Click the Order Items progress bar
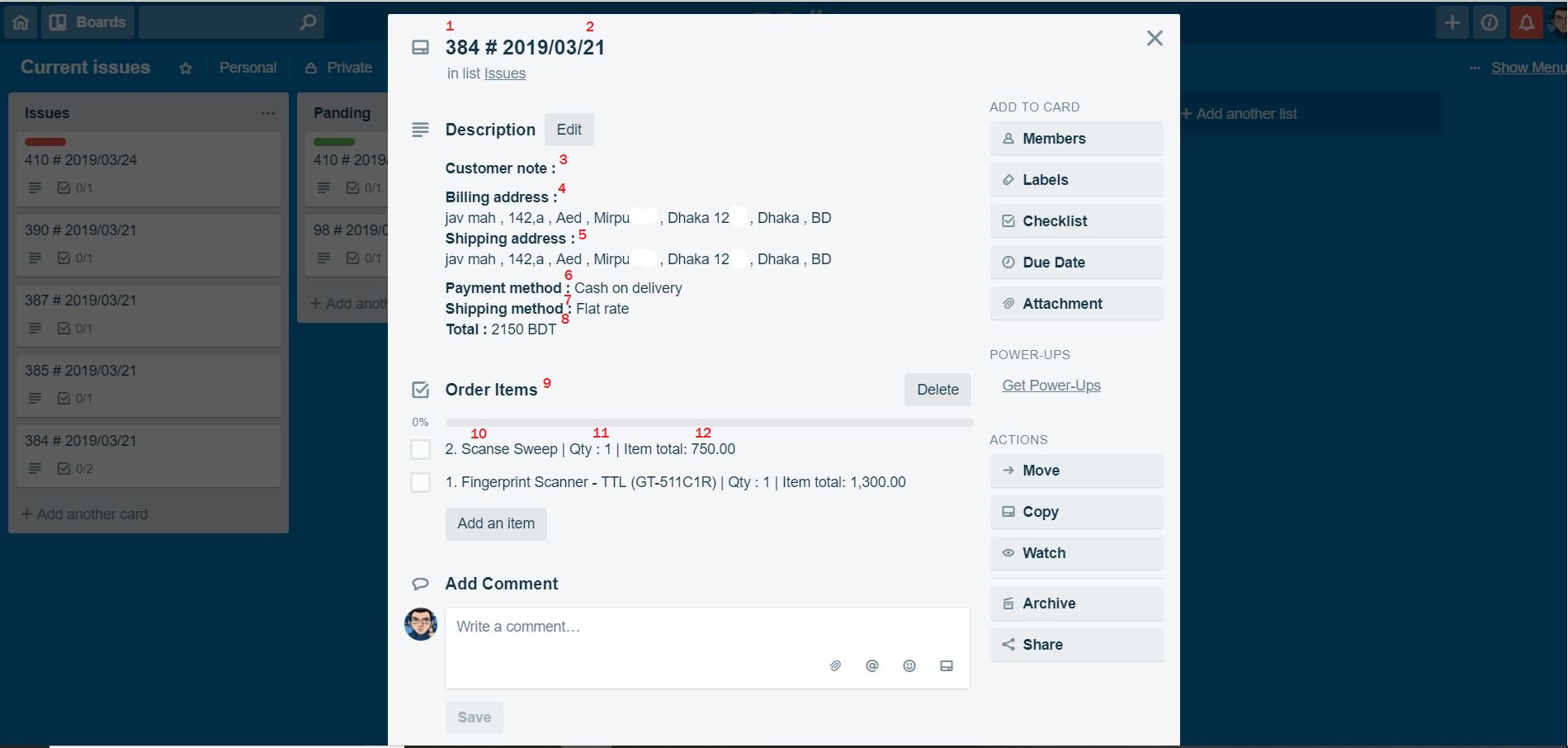Viewport: 1568px width, 748px height. tap(709, 423)
